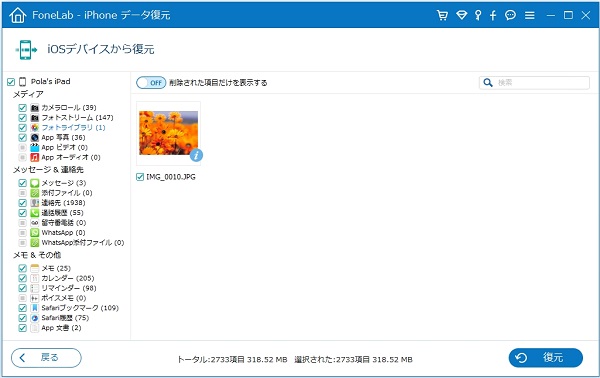This screenshot has width=600, height=378.
Task: Uncheck the カメラロール (39) checkbox
Action: tap(22, 108)
